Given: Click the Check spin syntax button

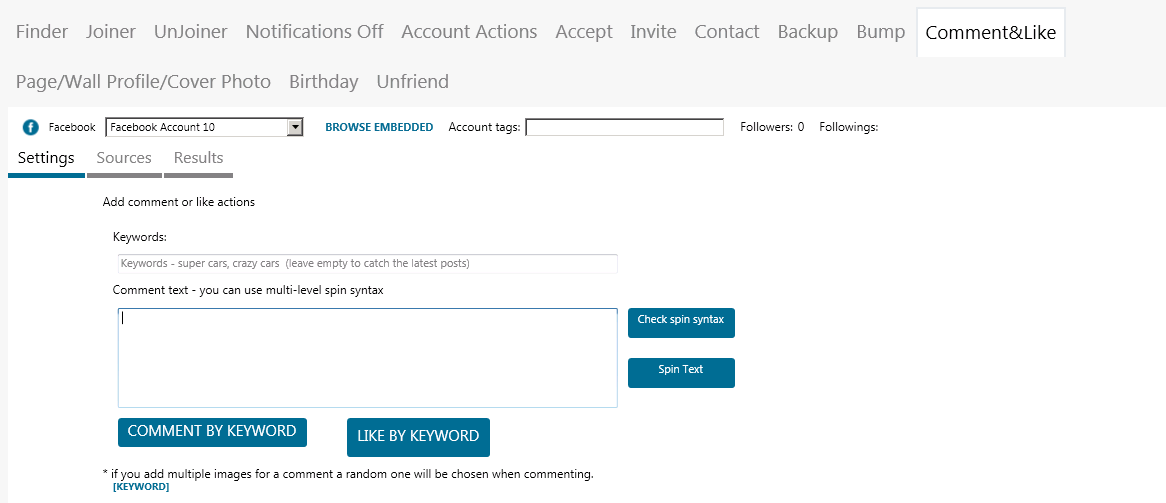Looking at the screenshot, I should coord(681,323).
